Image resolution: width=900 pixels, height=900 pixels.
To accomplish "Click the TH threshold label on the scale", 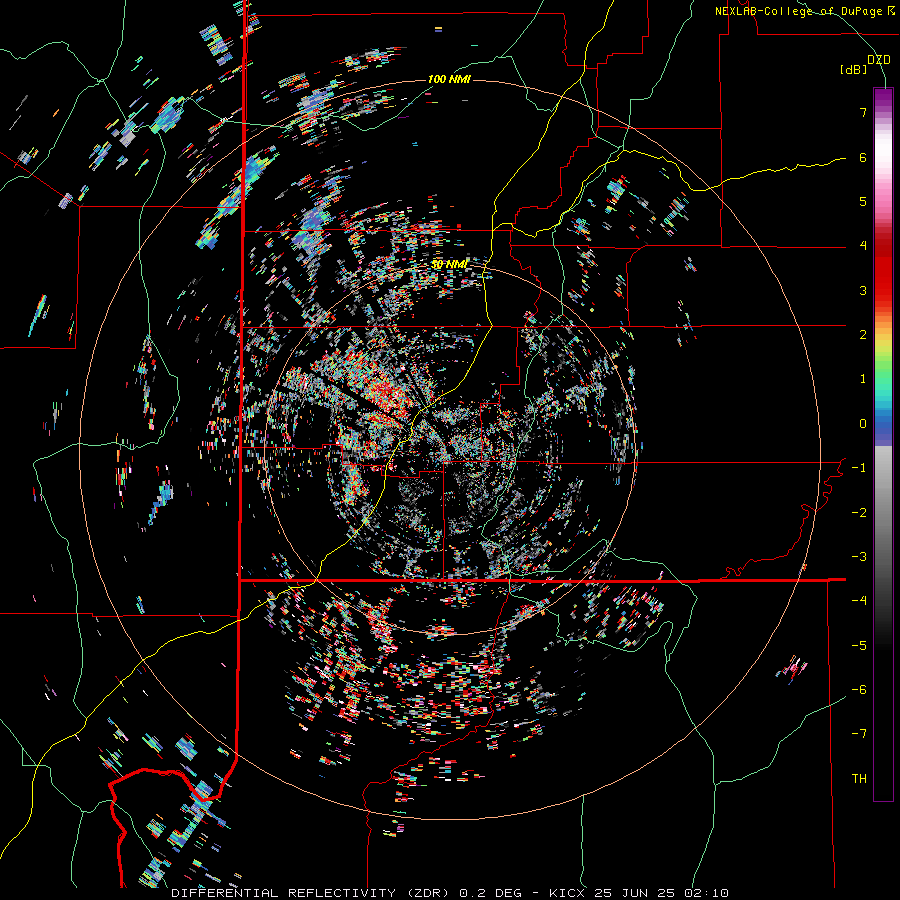I will [x=859, y=779].
